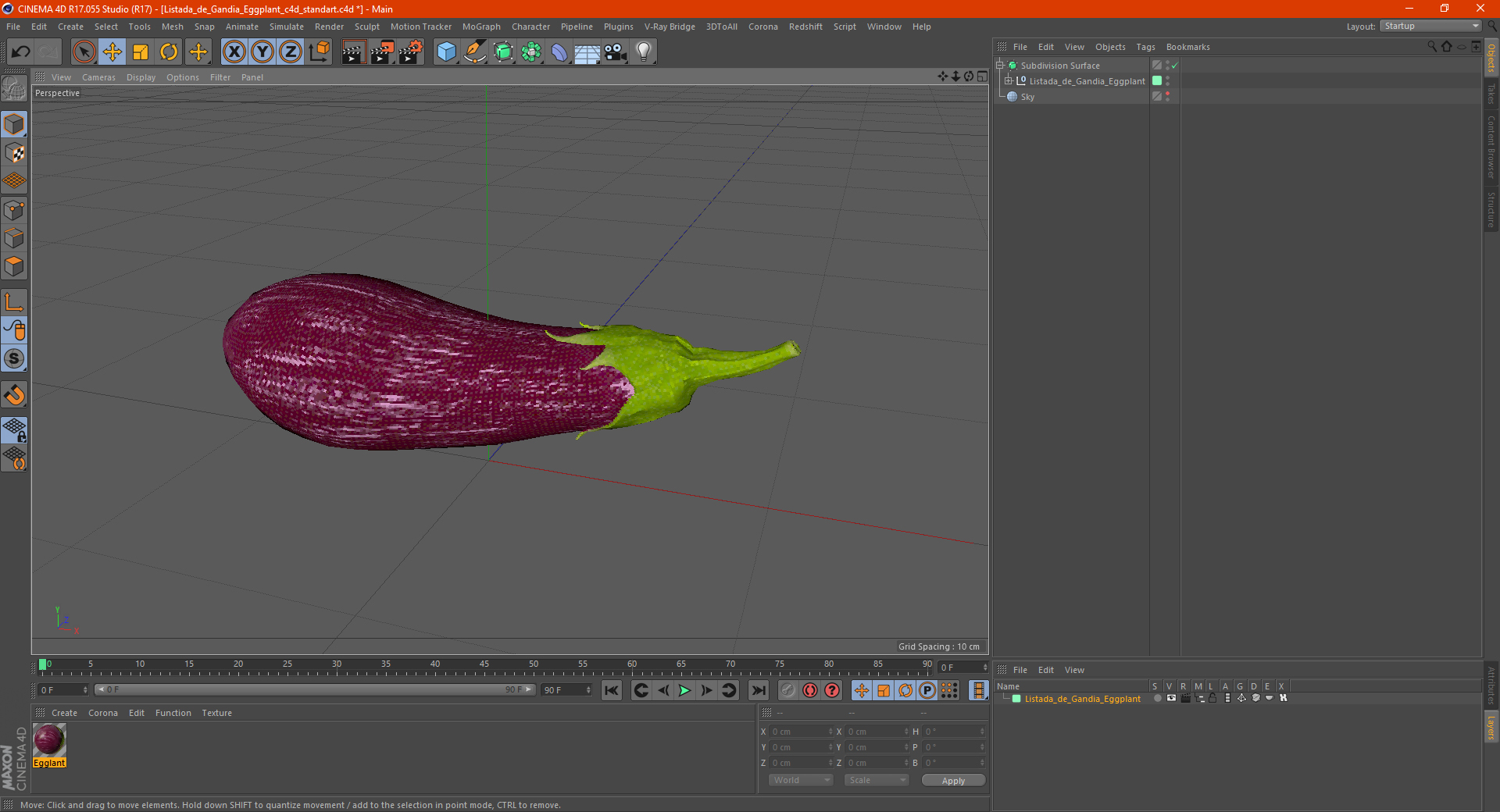Add Cube primitive object
This screenshot has width=1500, height=812.
click(x=446, y=52)
